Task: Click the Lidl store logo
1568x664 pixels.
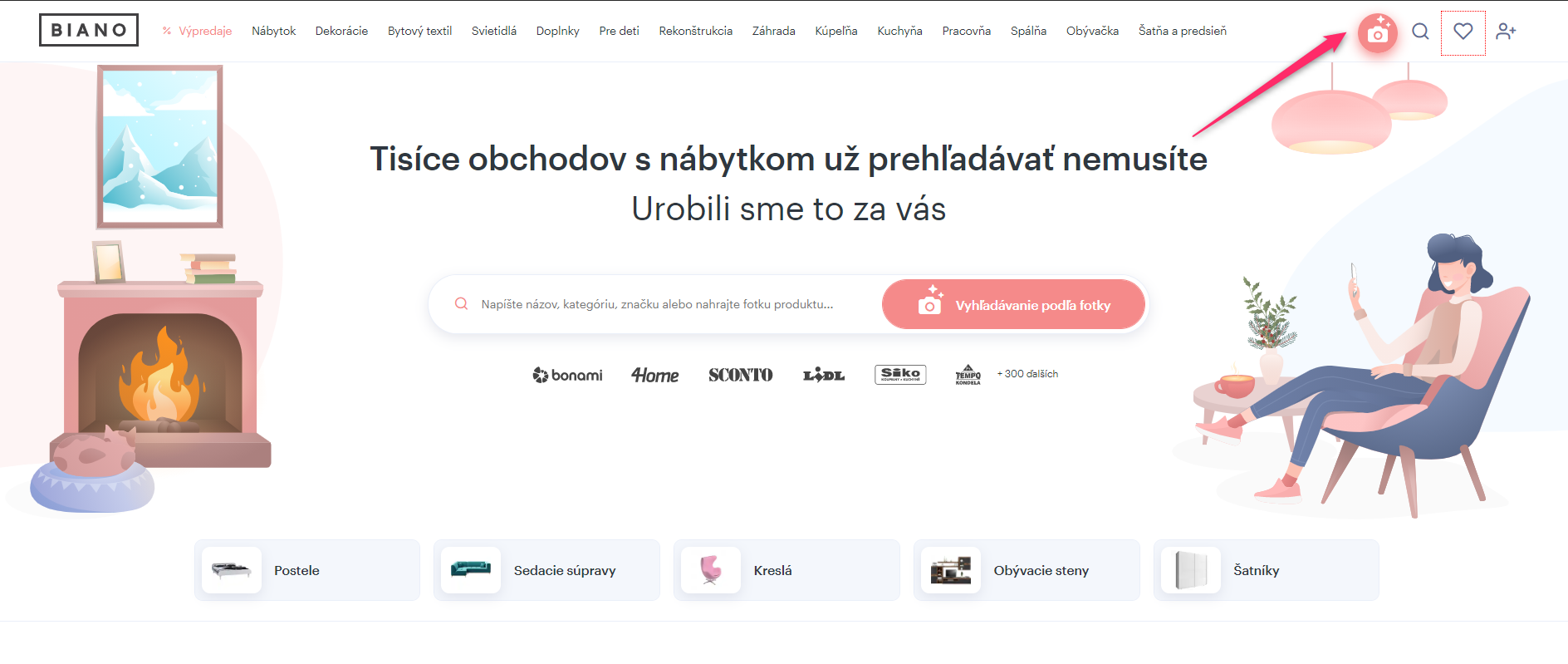Action: pos(823,376)
